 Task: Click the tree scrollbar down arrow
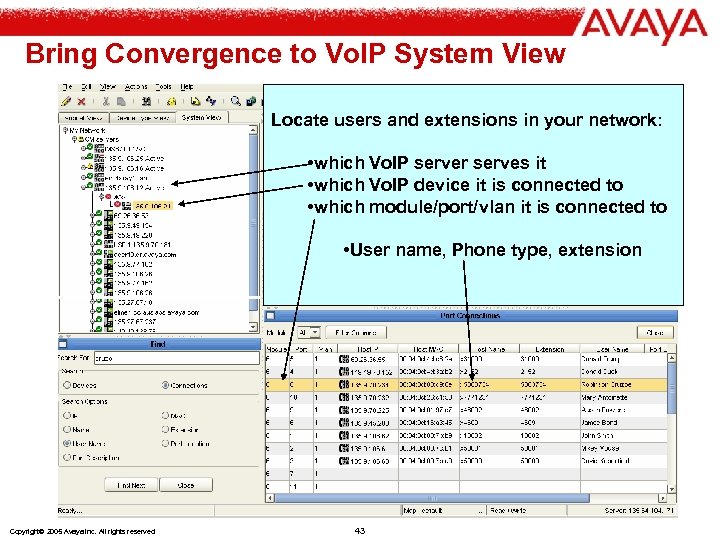click(253, 327)
